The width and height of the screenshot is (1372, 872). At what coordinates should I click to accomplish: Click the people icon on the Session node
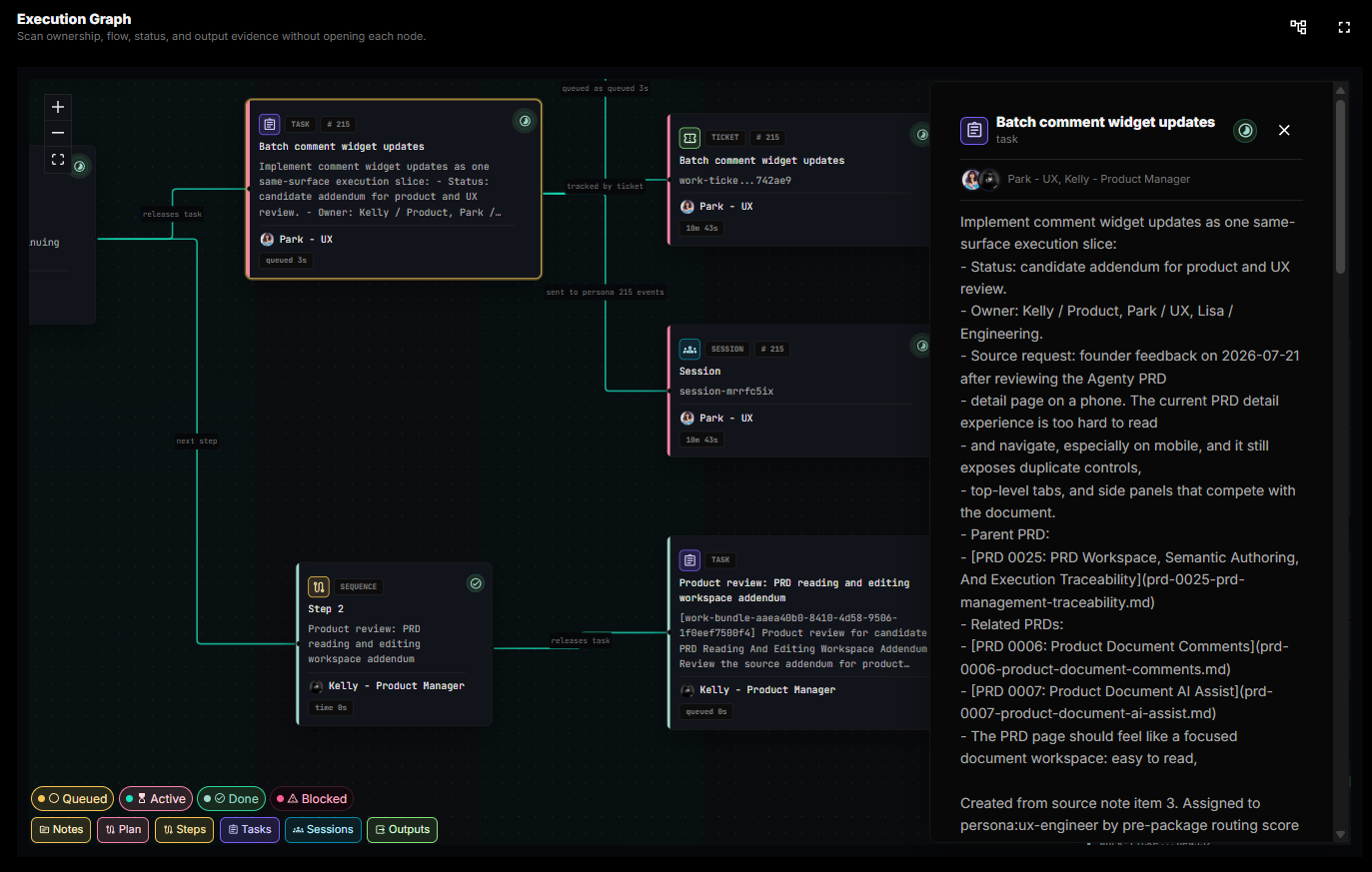pos(689,349)
